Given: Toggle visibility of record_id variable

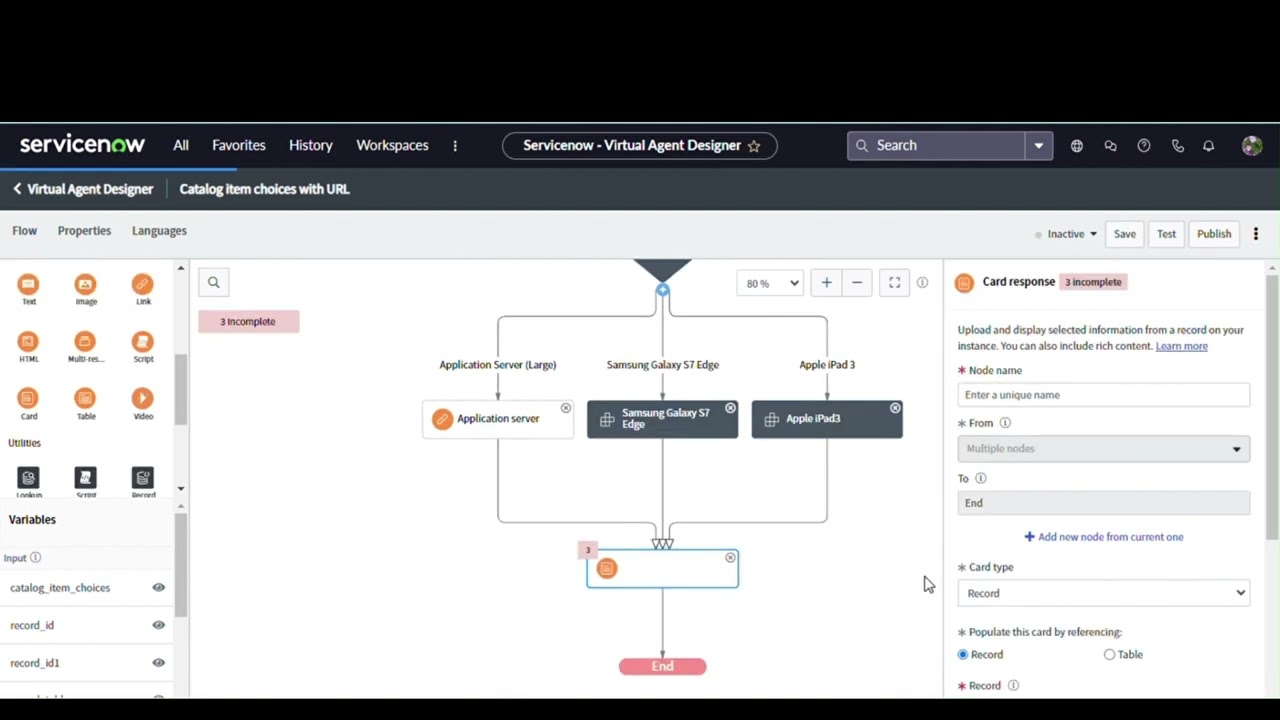Looking at the screenshot, I should pyautogui.click(x=158, y=625).
